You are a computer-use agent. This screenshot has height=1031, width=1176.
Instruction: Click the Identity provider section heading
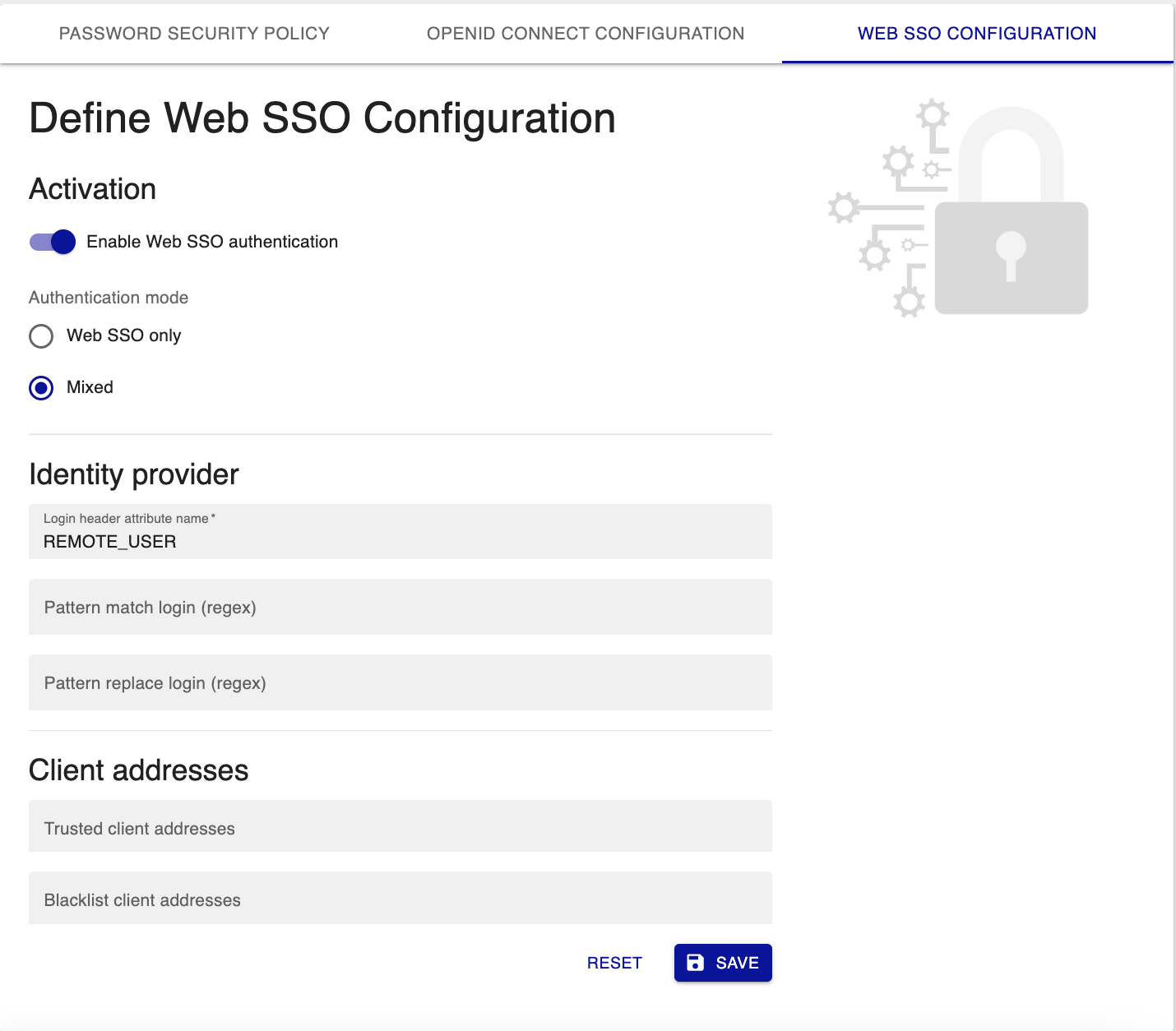[x=134, y=474]
